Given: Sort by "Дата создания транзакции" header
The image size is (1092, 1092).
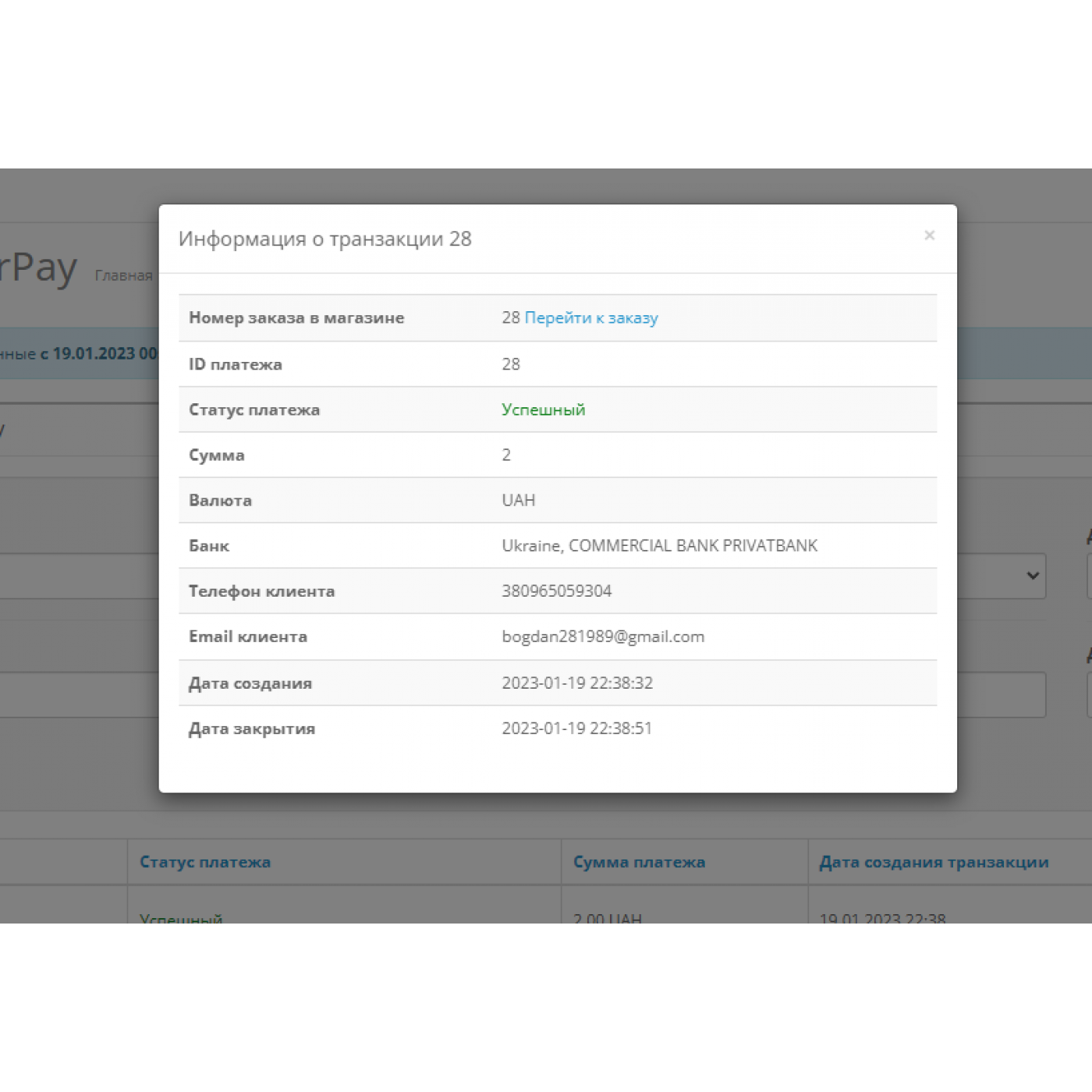Looking at the screenshot, I should (x=934, y=862).
